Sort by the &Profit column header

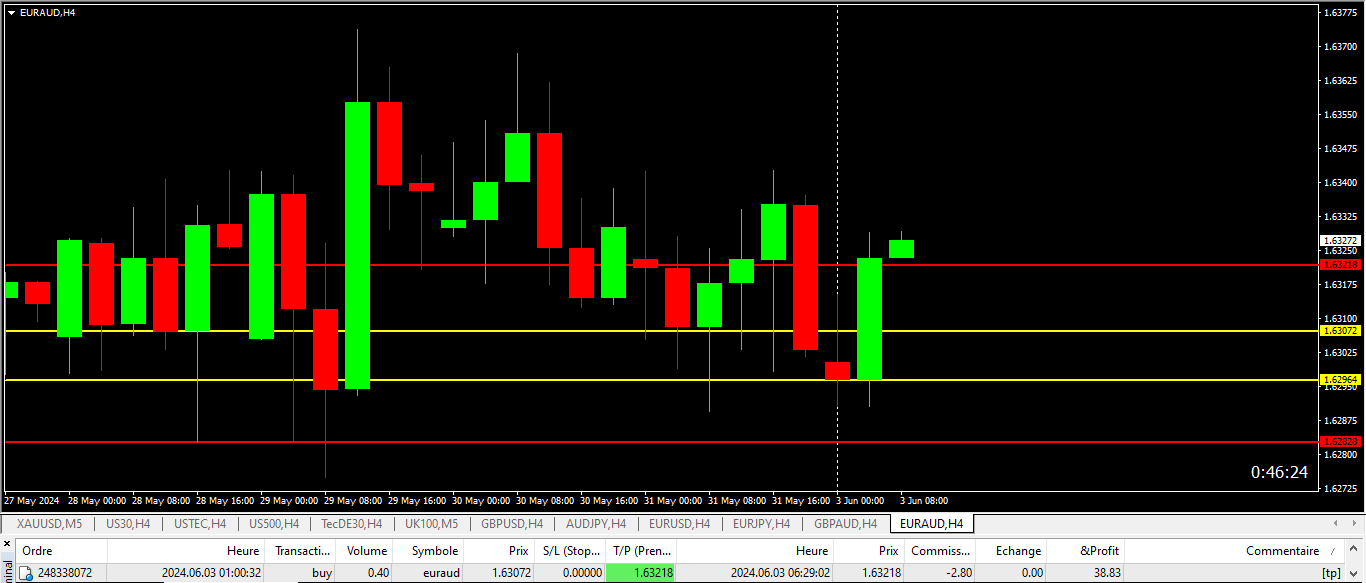tap(1086, 551)
